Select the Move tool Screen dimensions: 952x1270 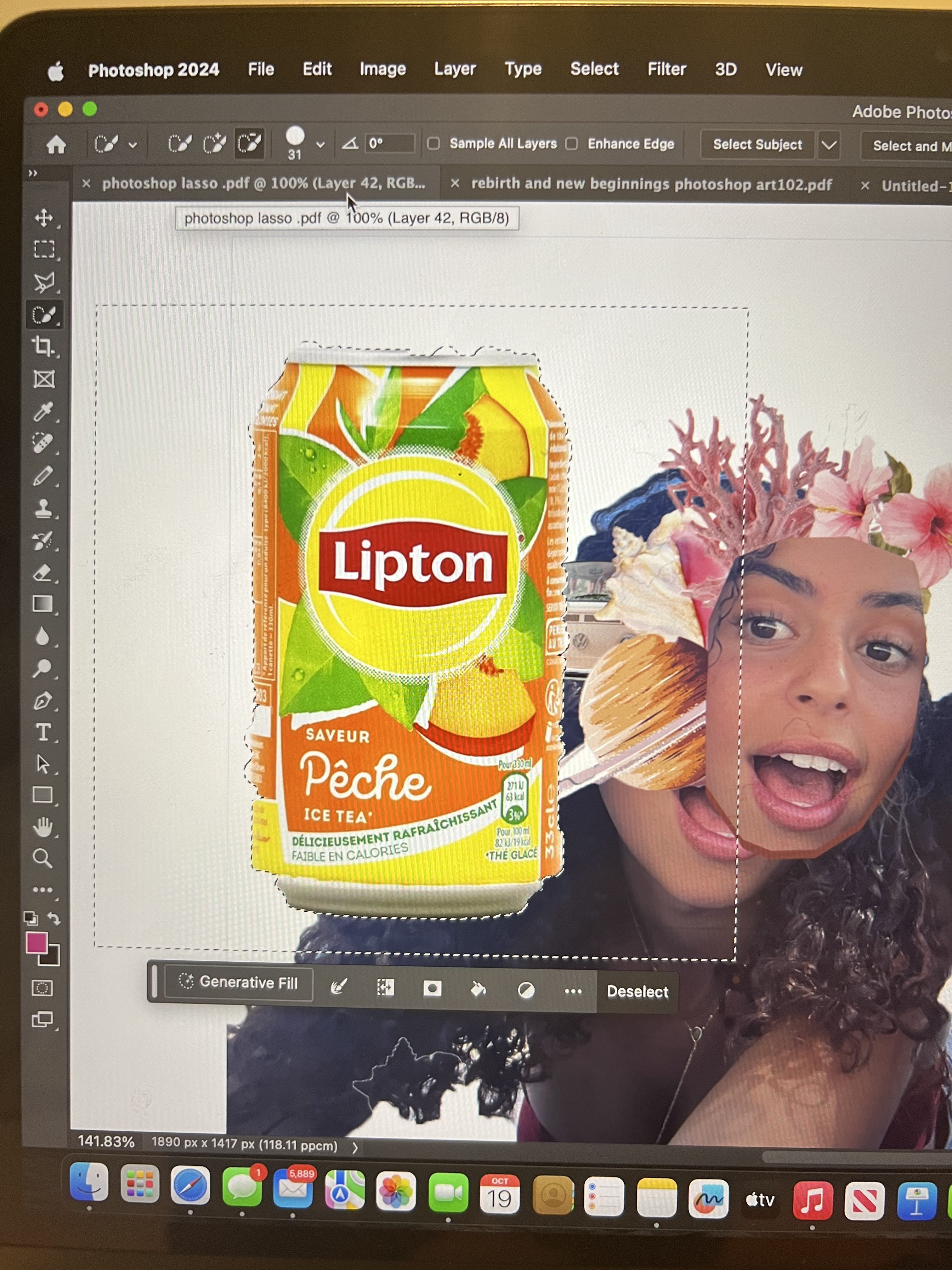coord(44,218)
